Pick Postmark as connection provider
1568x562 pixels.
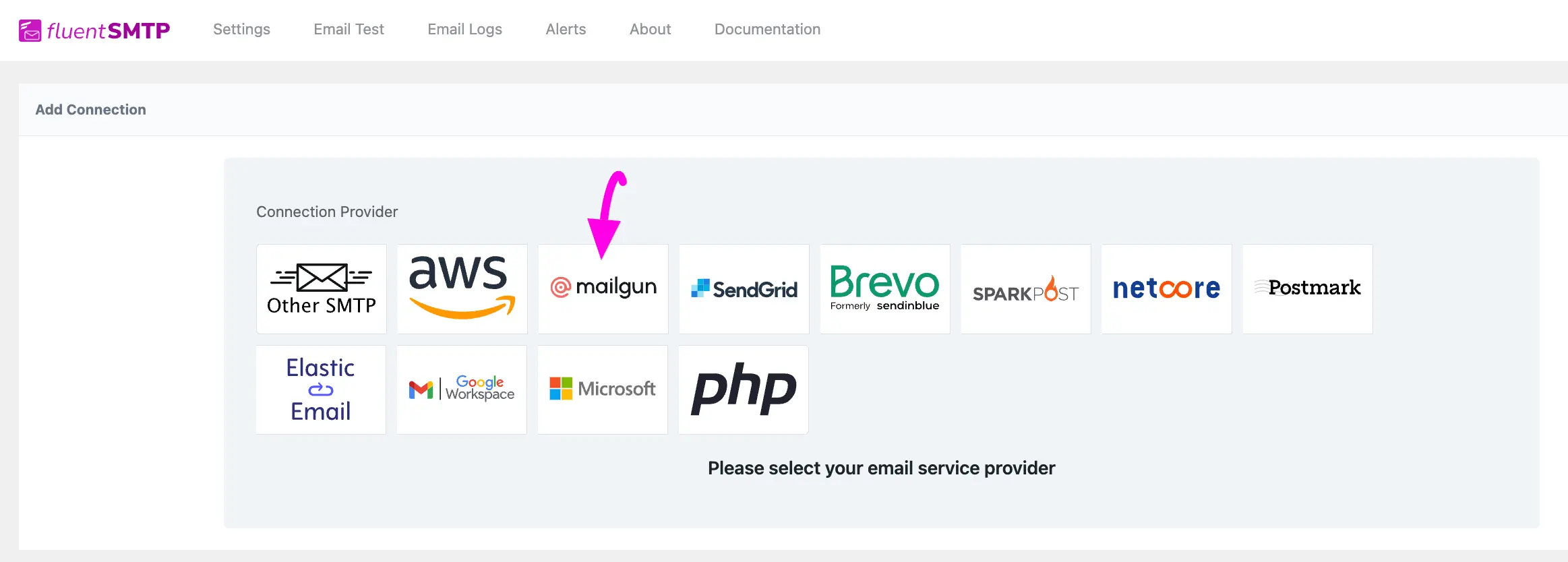coord(1308,289)
